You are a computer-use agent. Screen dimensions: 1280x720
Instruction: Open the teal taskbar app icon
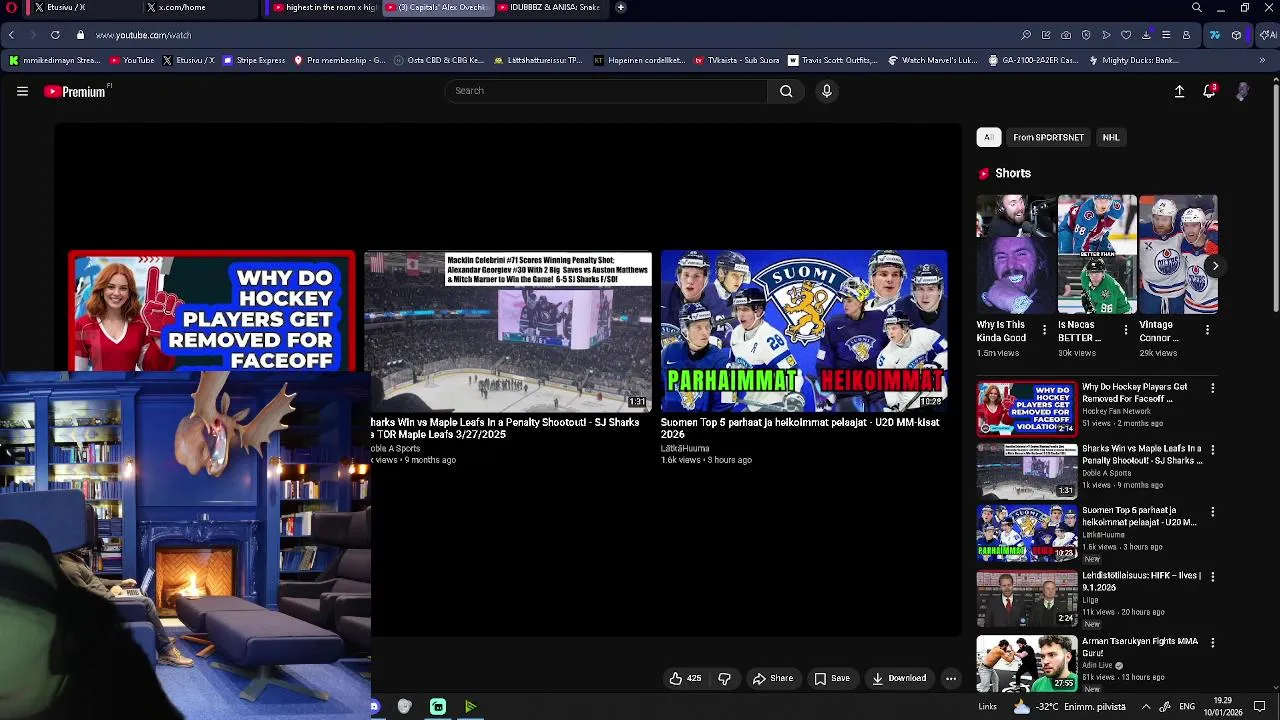438,707
